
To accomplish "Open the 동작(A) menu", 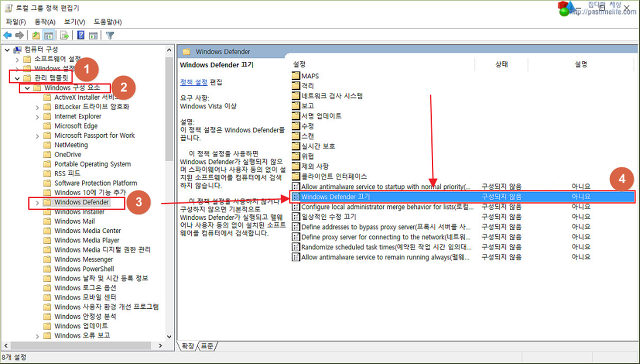I will click(x=45, y=22).
